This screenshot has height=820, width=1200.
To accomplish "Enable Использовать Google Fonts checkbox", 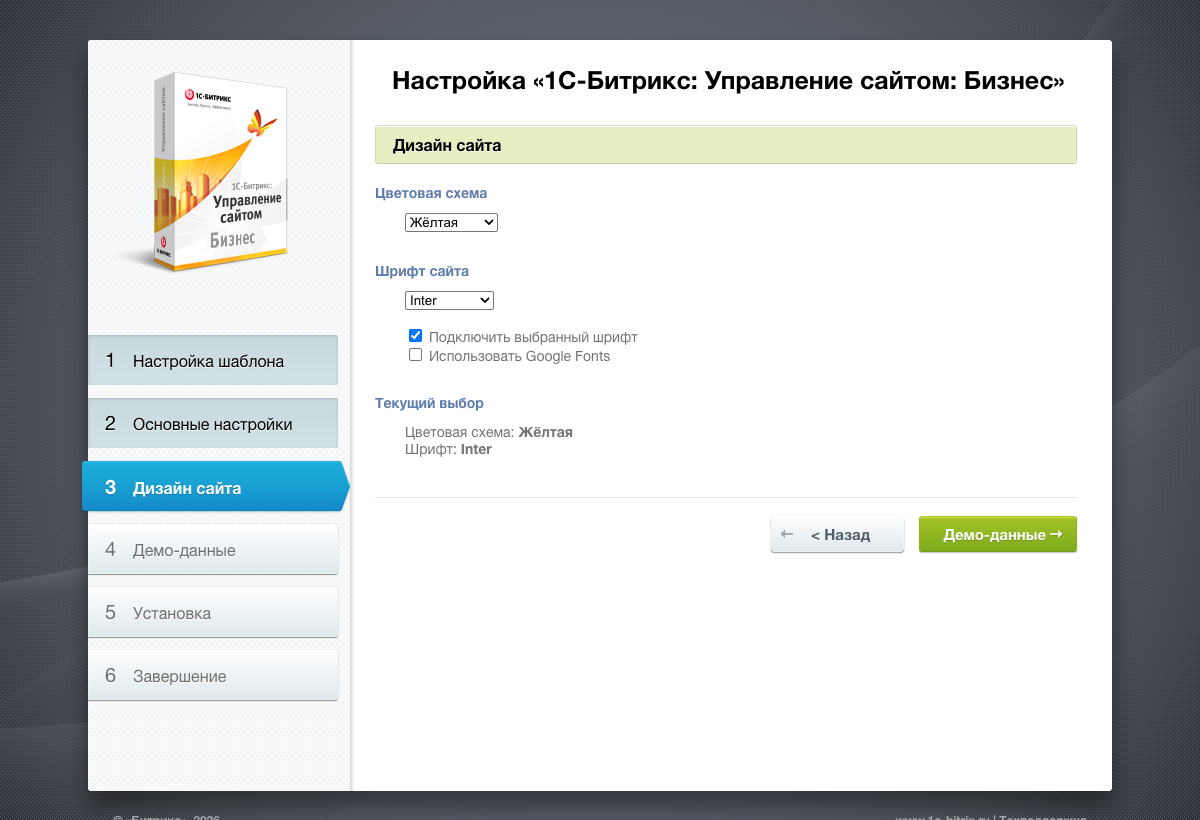I will point(416,355).
